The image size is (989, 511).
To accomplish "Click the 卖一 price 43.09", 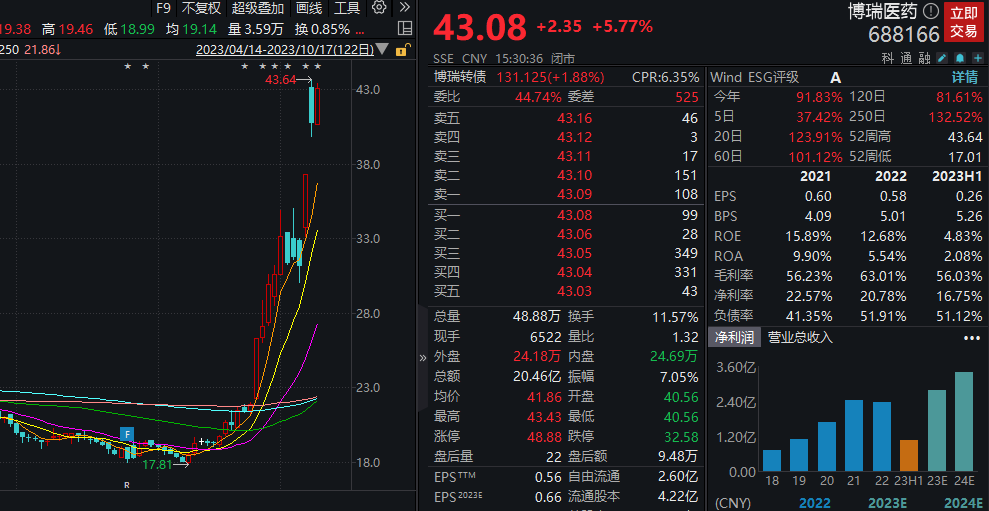I will point(576,194).
